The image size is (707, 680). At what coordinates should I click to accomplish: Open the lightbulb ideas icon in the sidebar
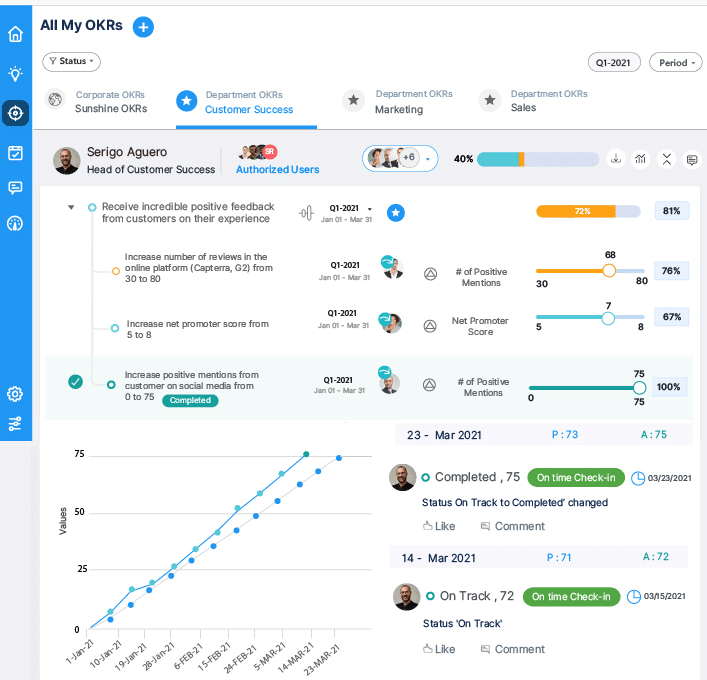click(15, 74)
